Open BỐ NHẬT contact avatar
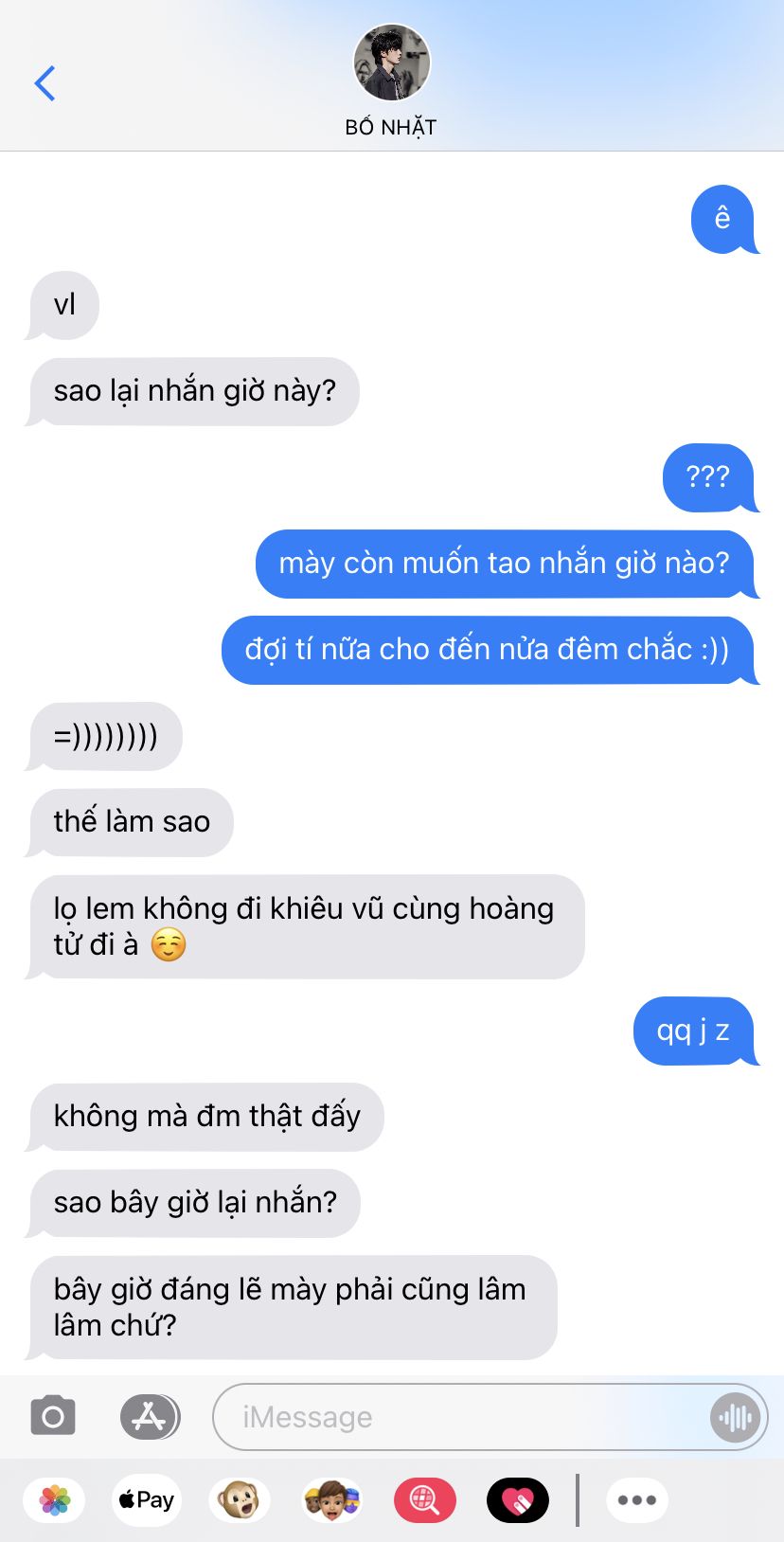 (392, 63)
